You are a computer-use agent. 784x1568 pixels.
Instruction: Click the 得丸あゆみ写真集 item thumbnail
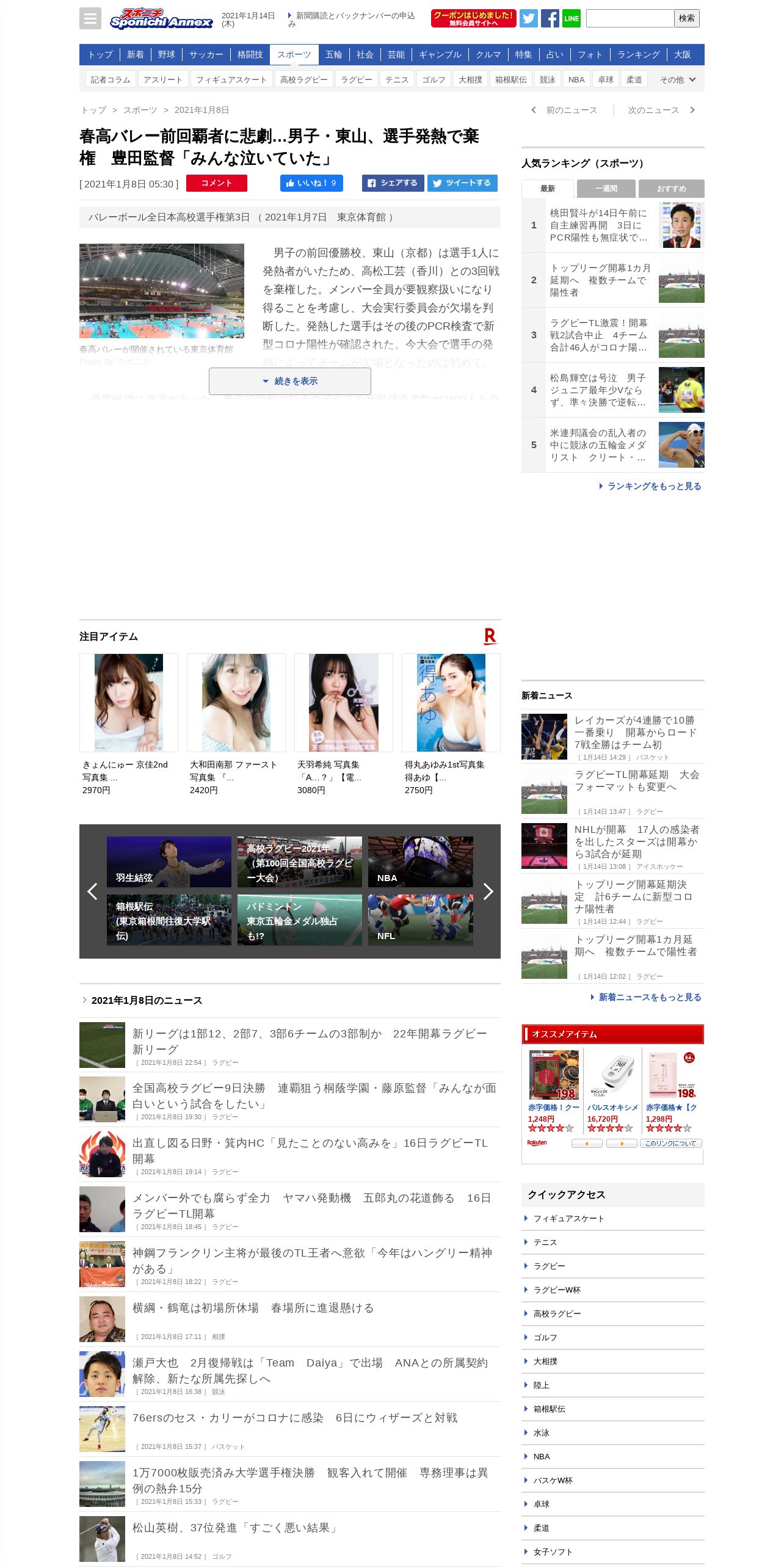click(451, 703)
